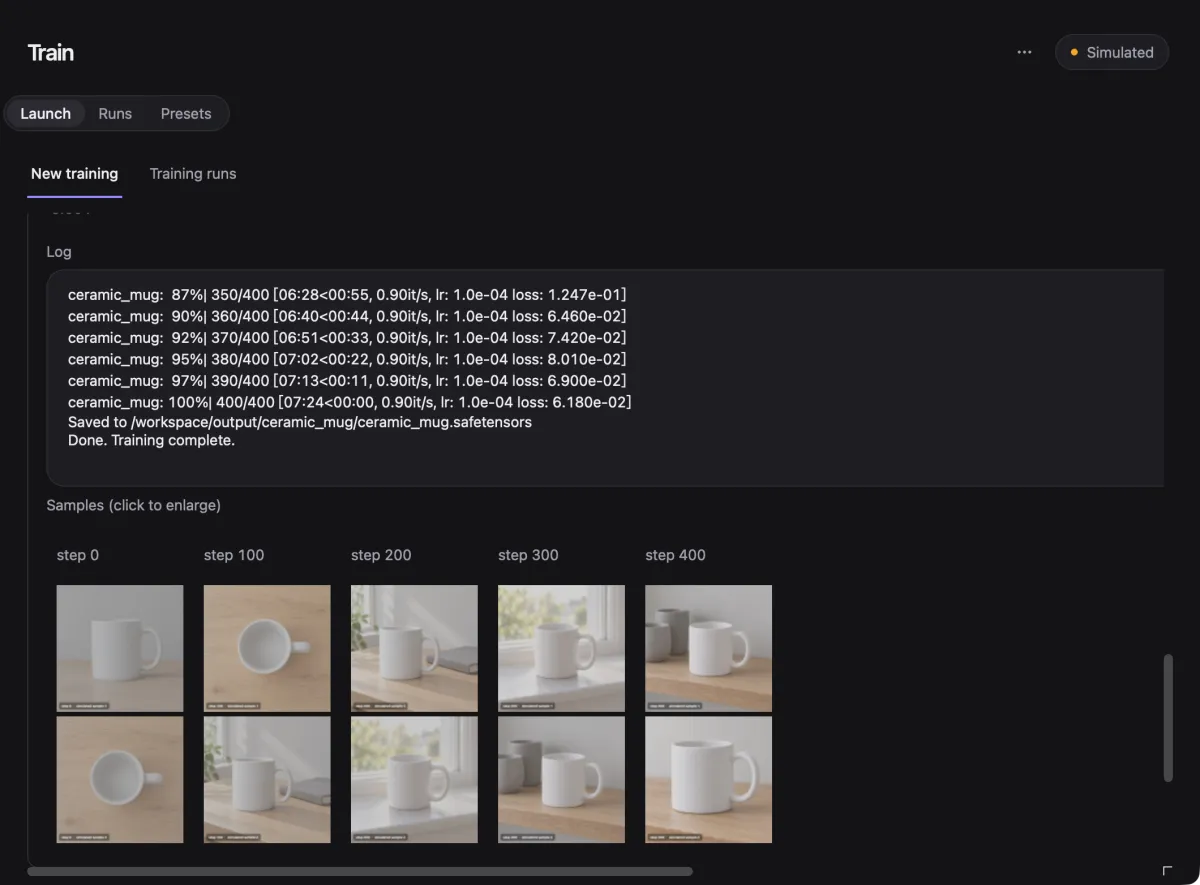Switch to the Launch tab
This screenshot has width=1200, height=885.
tap(46, 113)
